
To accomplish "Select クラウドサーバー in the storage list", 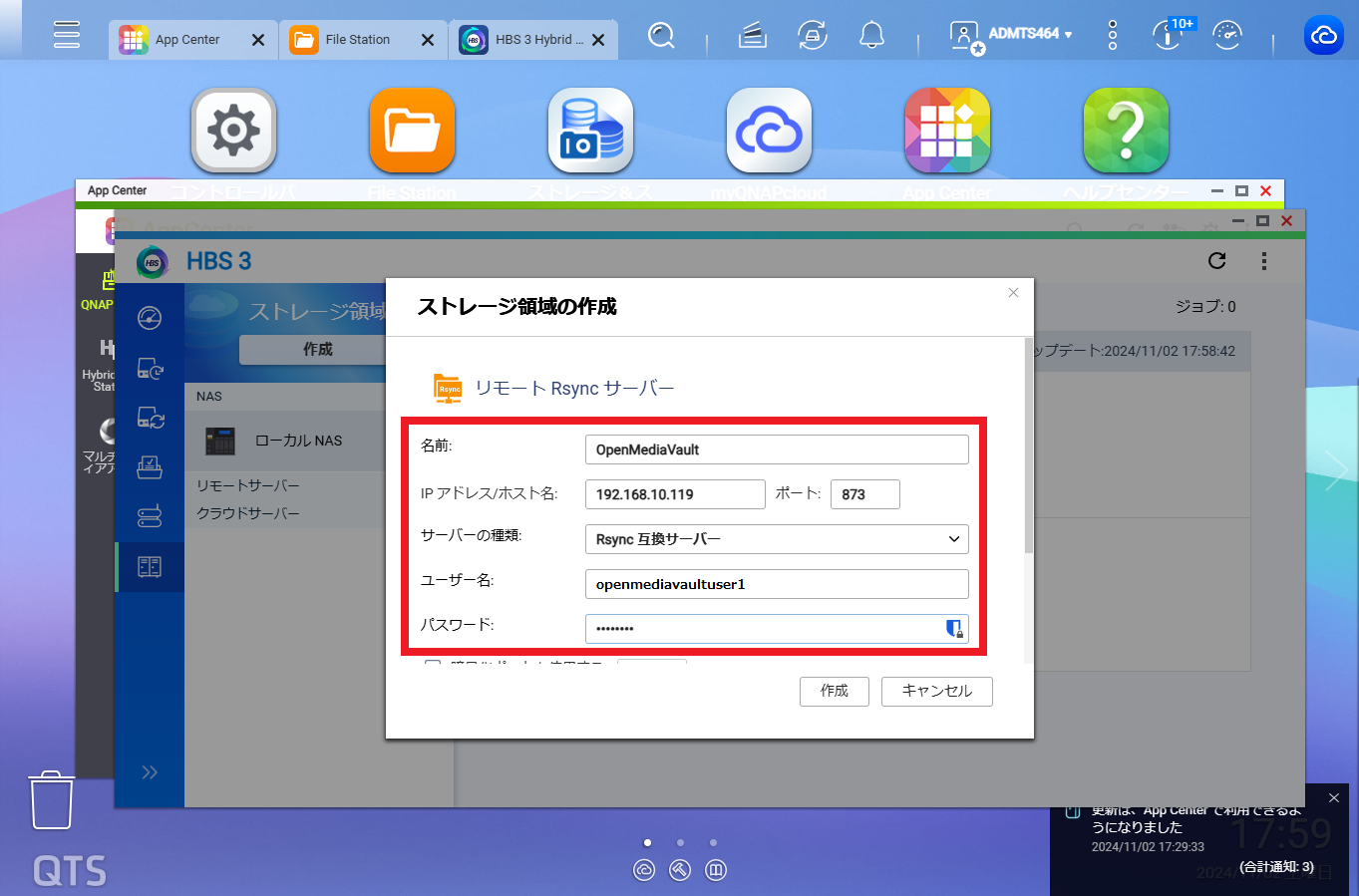I will (x=248, y=513).
